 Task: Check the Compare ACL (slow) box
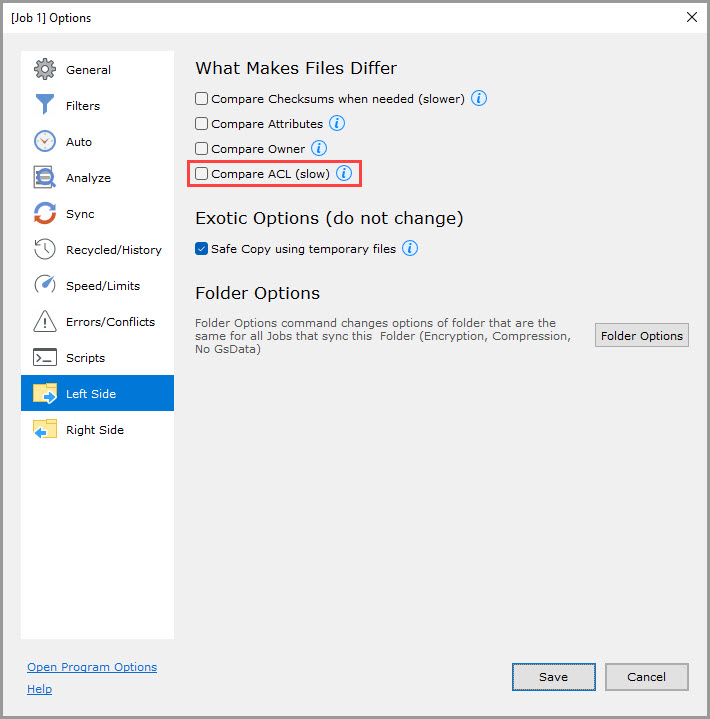click(x=202, y=174)
